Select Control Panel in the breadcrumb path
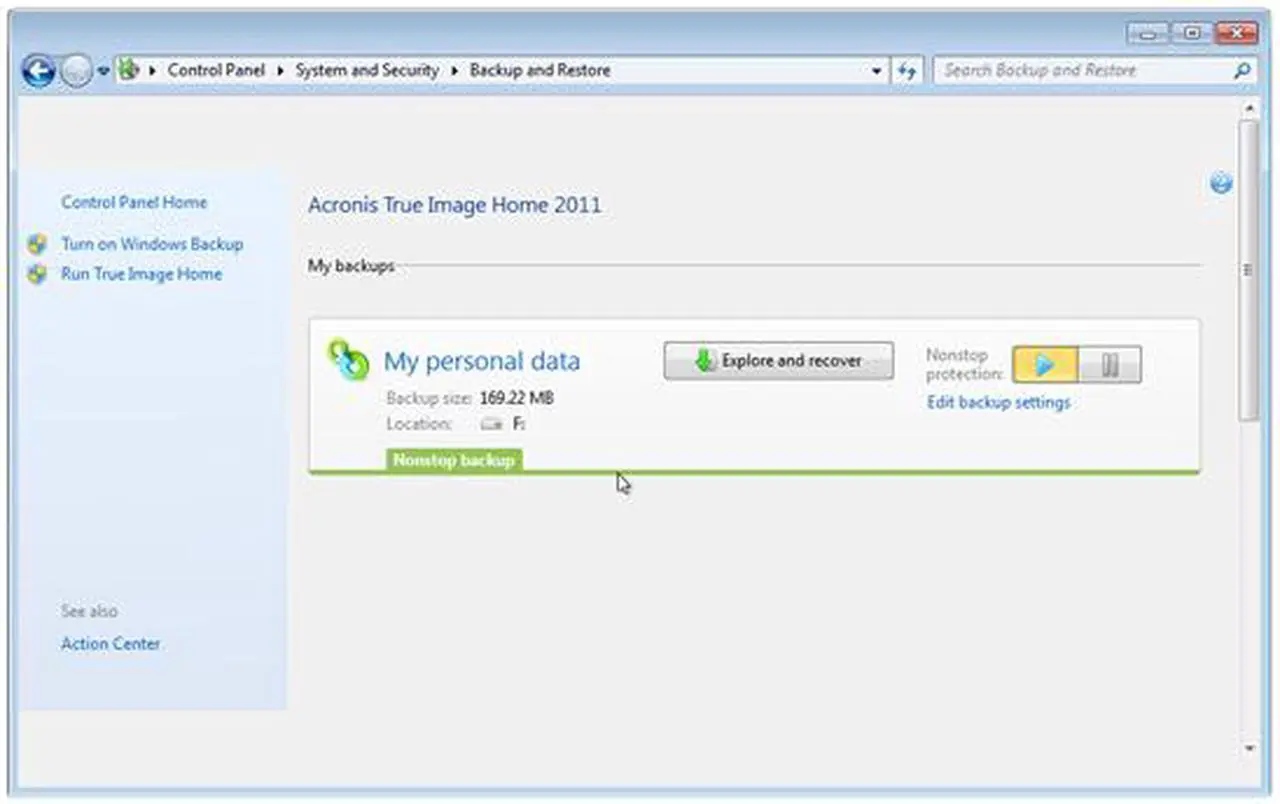The height and width of the screenshot is (804, 1280). [x=216, y=70]
